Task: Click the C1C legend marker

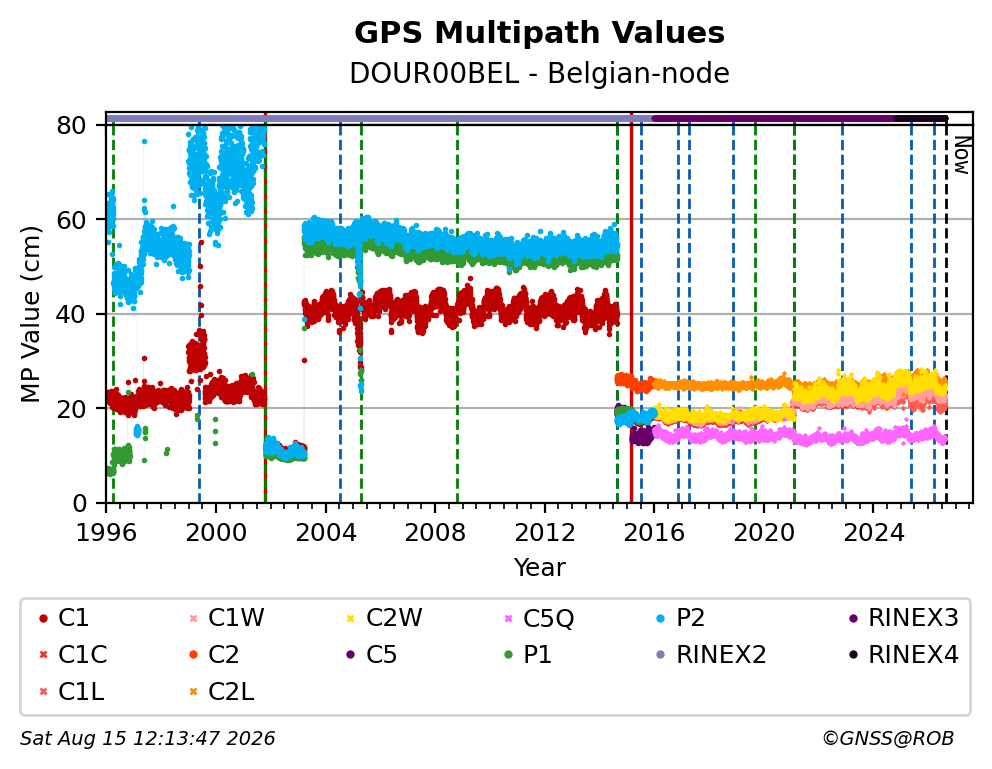Action: pos(43,655)
